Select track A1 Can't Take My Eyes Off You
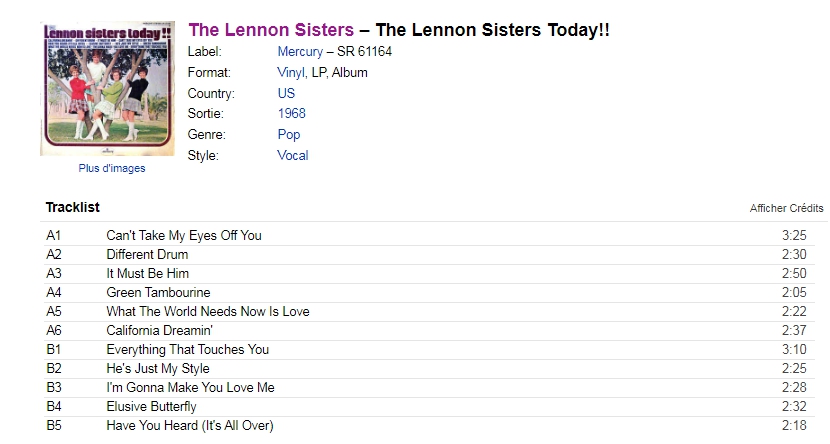 click(430, 235)
